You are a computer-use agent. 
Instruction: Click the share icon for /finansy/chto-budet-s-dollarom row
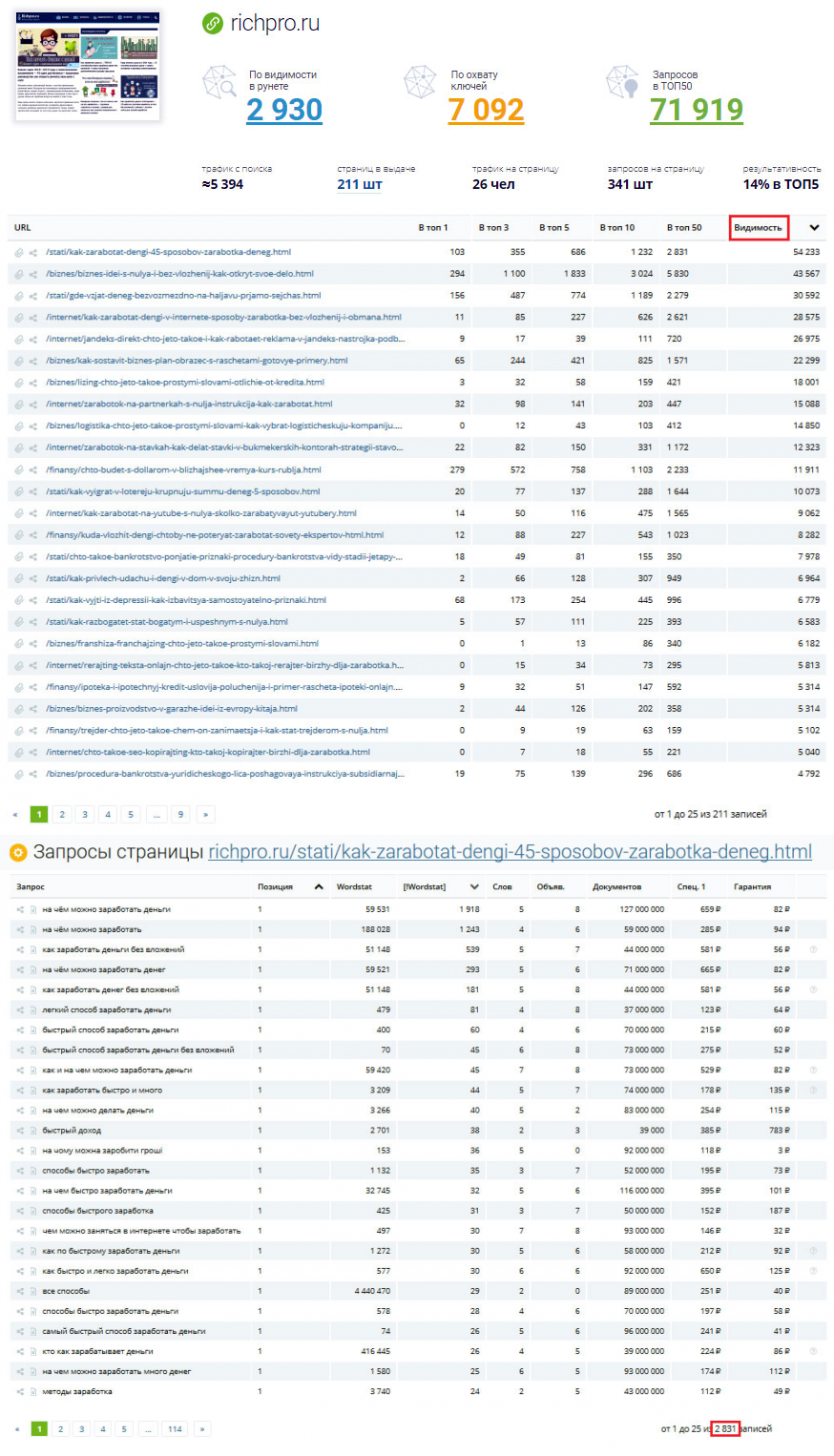33,469
